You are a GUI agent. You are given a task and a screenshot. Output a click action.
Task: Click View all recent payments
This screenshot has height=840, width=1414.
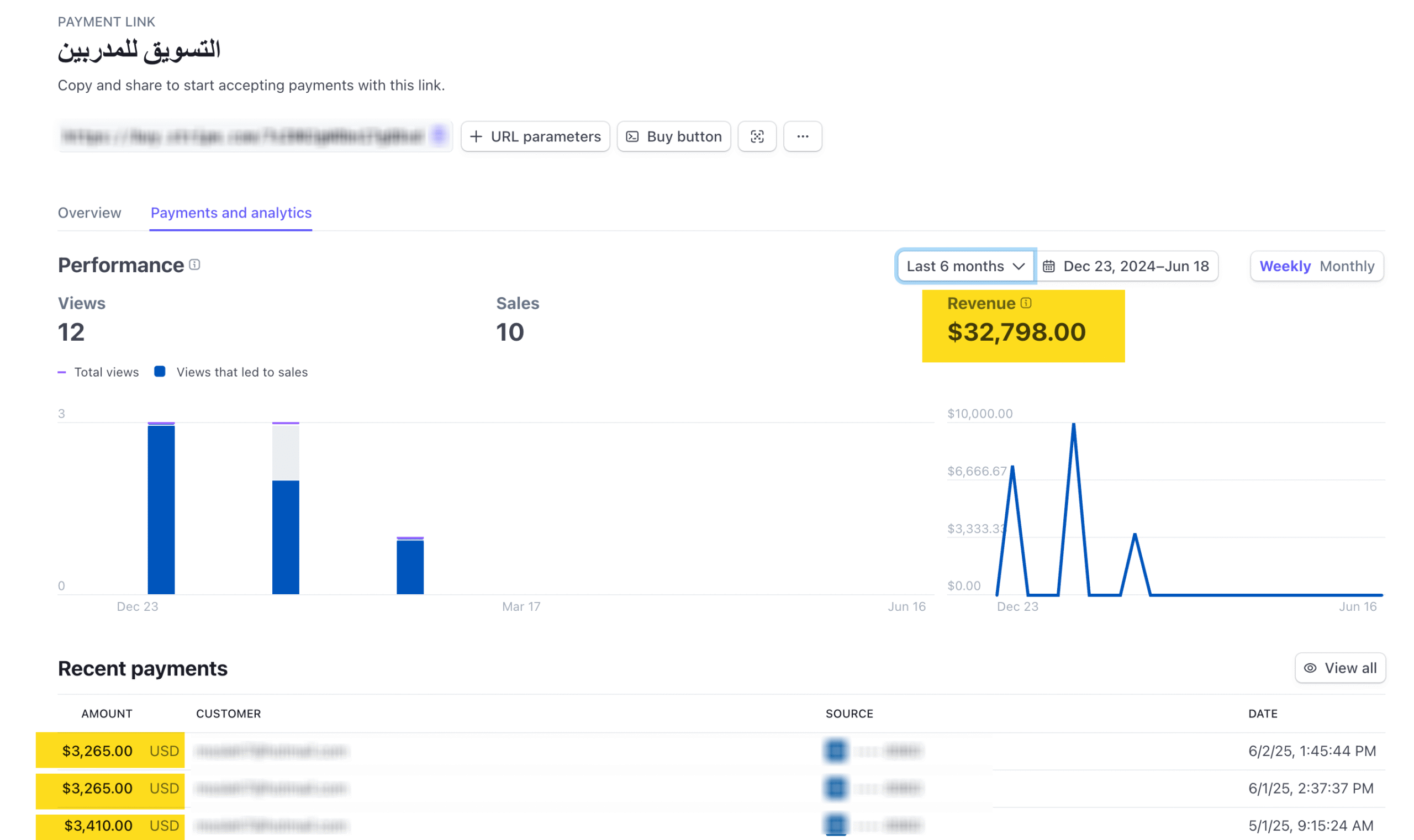tap(1339, 668)
